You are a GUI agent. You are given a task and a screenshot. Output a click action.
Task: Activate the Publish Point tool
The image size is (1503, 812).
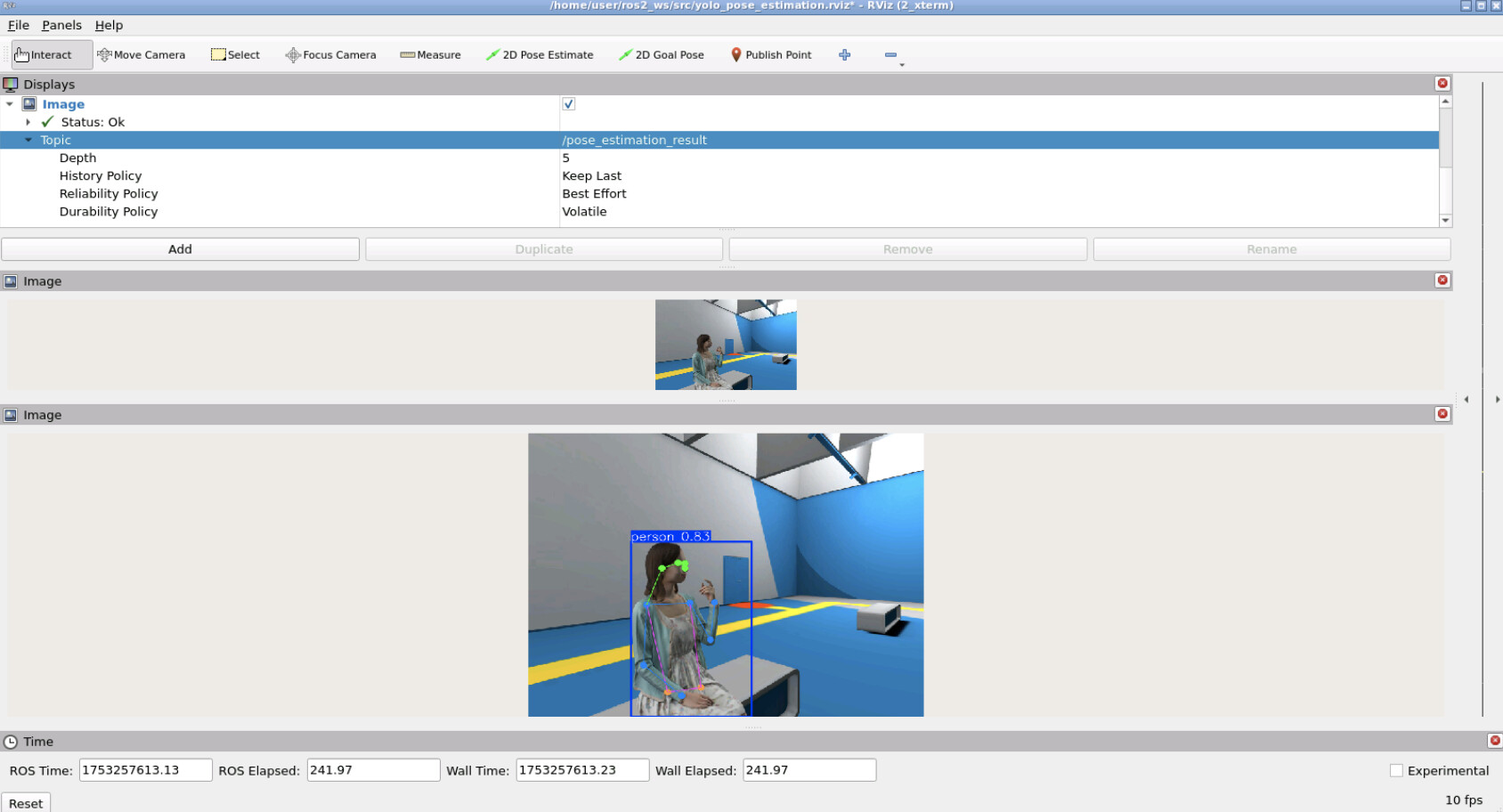click(x=771, y=55)
